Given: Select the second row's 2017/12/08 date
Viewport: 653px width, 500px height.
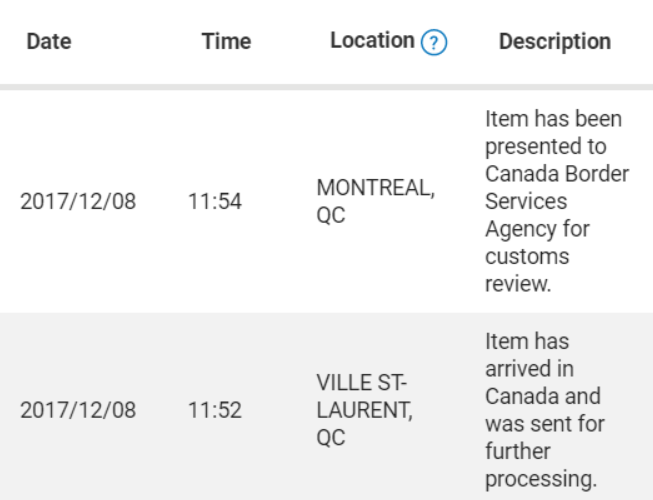Looking at the screenshot, I should pyautogui.click(x=78, y=410).
